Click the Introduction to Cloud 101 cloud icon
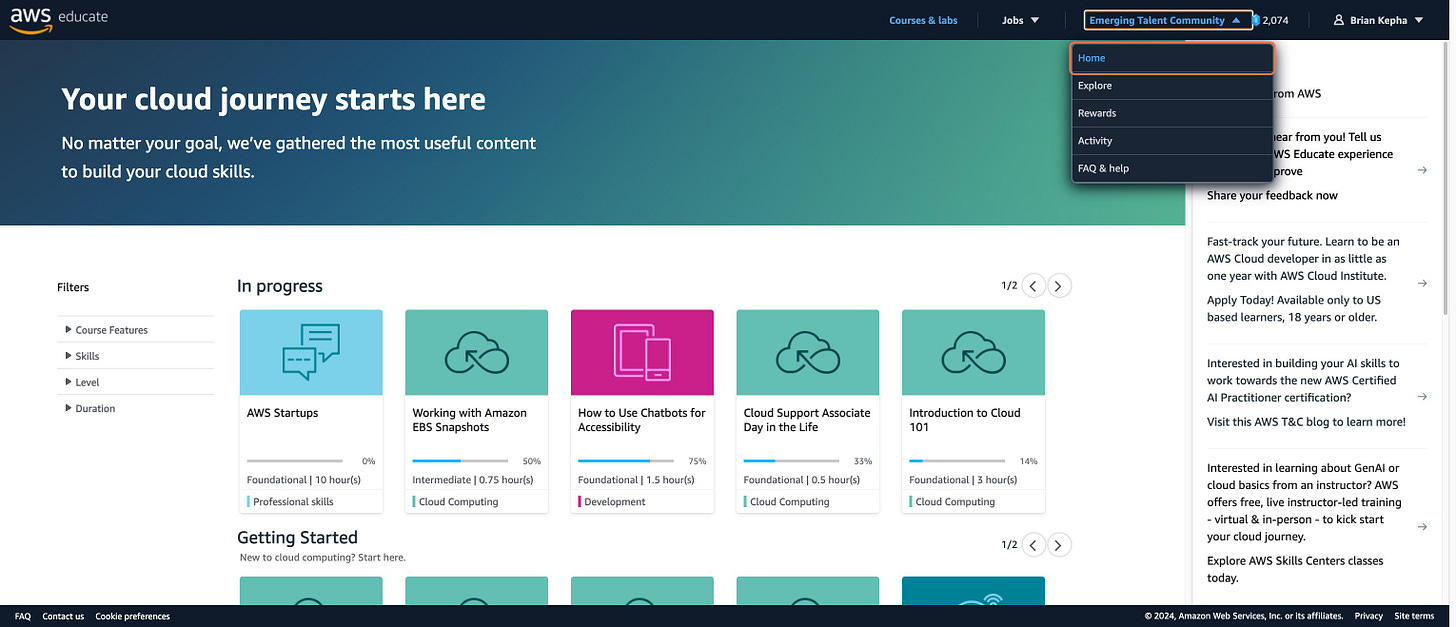The height and width of the screenshot is (627, 1456). pyautogui.click(x=973, y=352)
